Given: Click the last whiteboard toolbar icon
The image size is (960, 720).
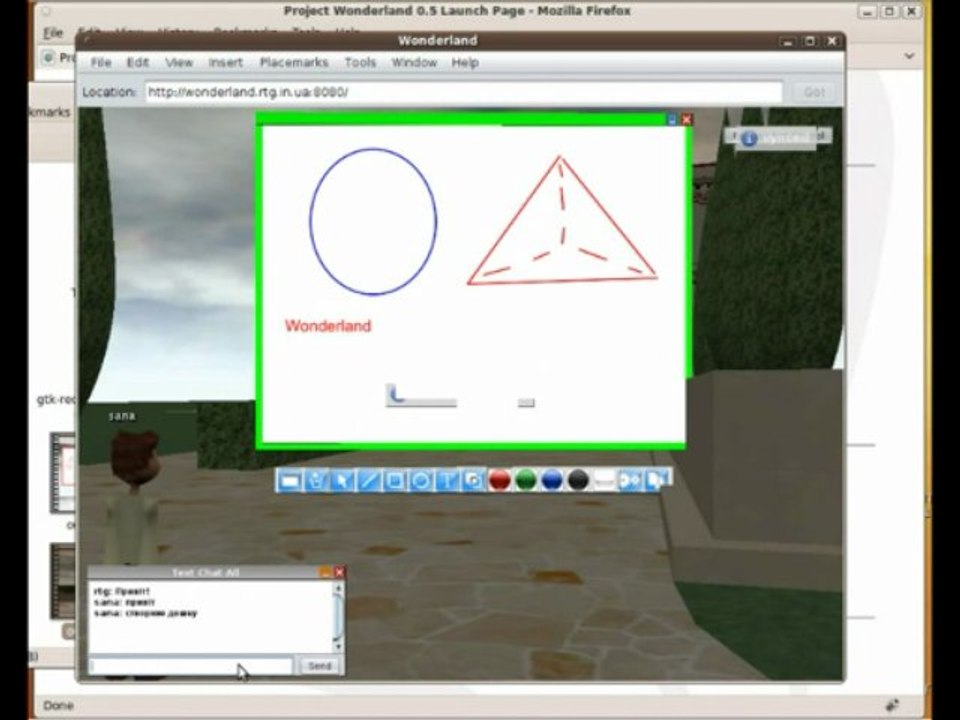Looking at the screenshot, I should point(657,481).
